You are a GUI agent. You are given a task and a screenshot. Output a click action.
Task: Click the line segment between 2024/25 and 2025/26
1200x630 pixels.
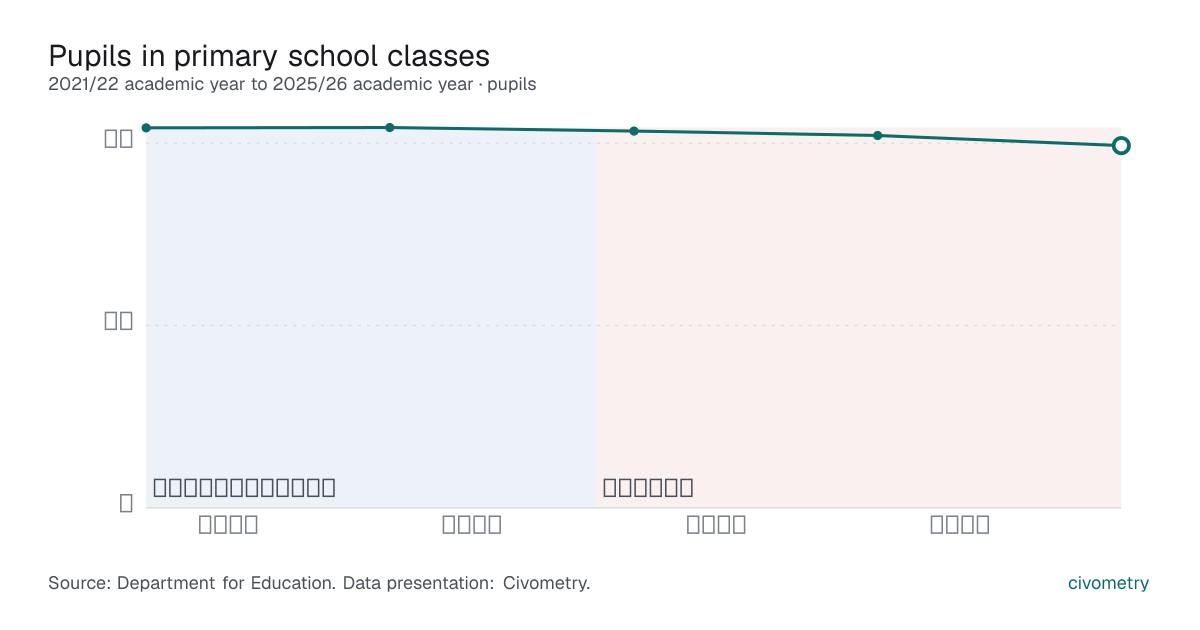click(1000, 140)
